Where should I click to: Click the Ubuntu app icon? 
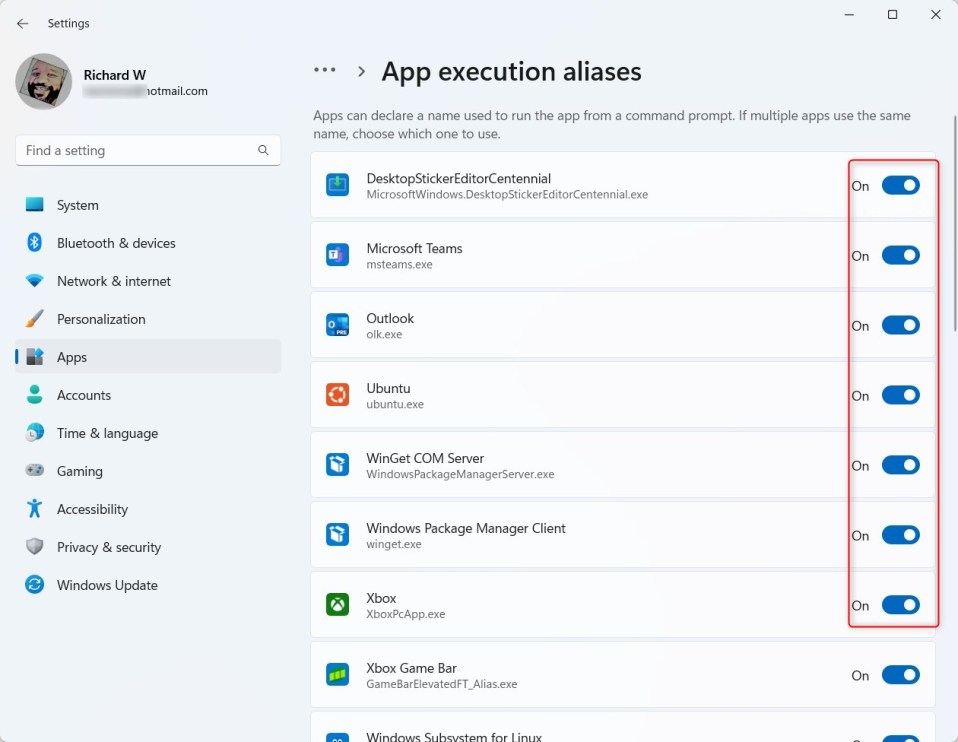(x=337, y=395)
